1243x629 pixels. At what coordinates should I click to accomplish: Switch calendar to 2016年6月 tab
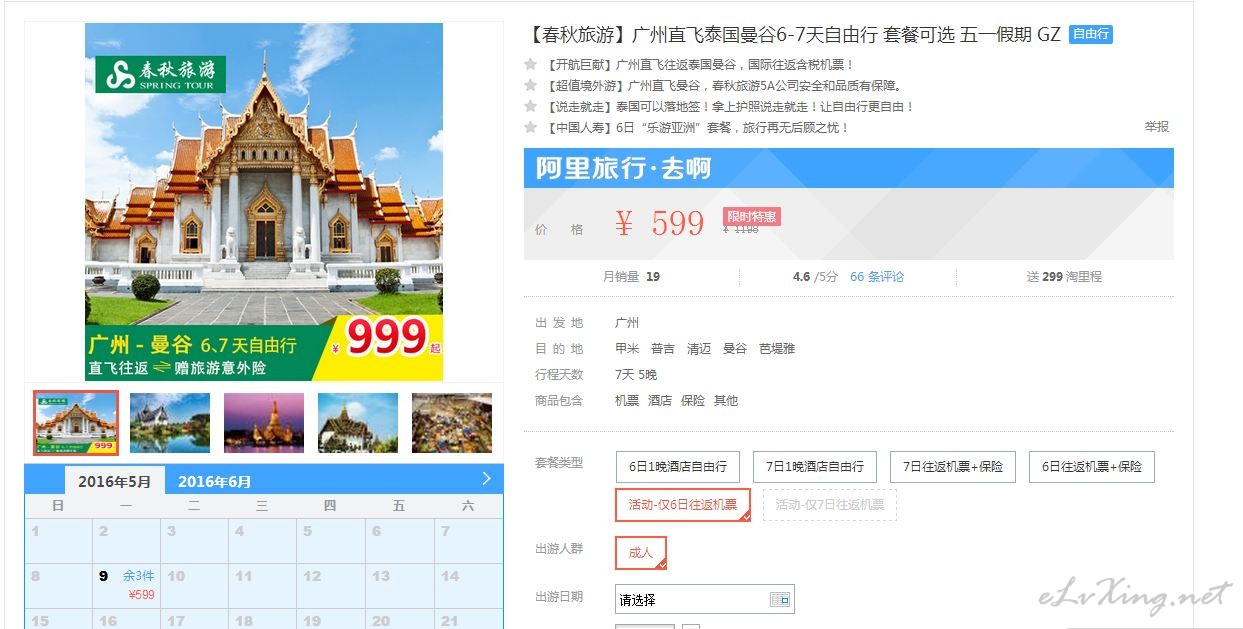pyautogui.click(x=215, y=481)
